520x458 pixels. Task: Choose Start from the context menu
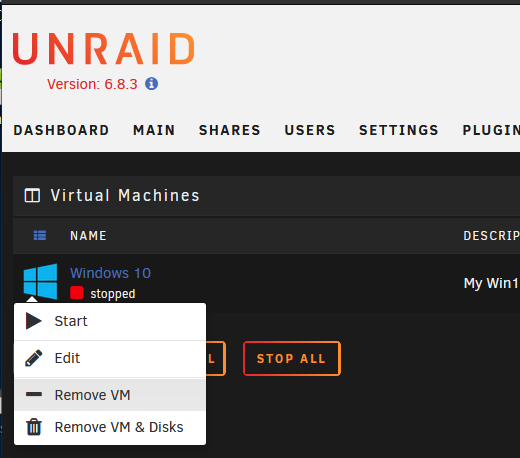click(x=110, y=322)
